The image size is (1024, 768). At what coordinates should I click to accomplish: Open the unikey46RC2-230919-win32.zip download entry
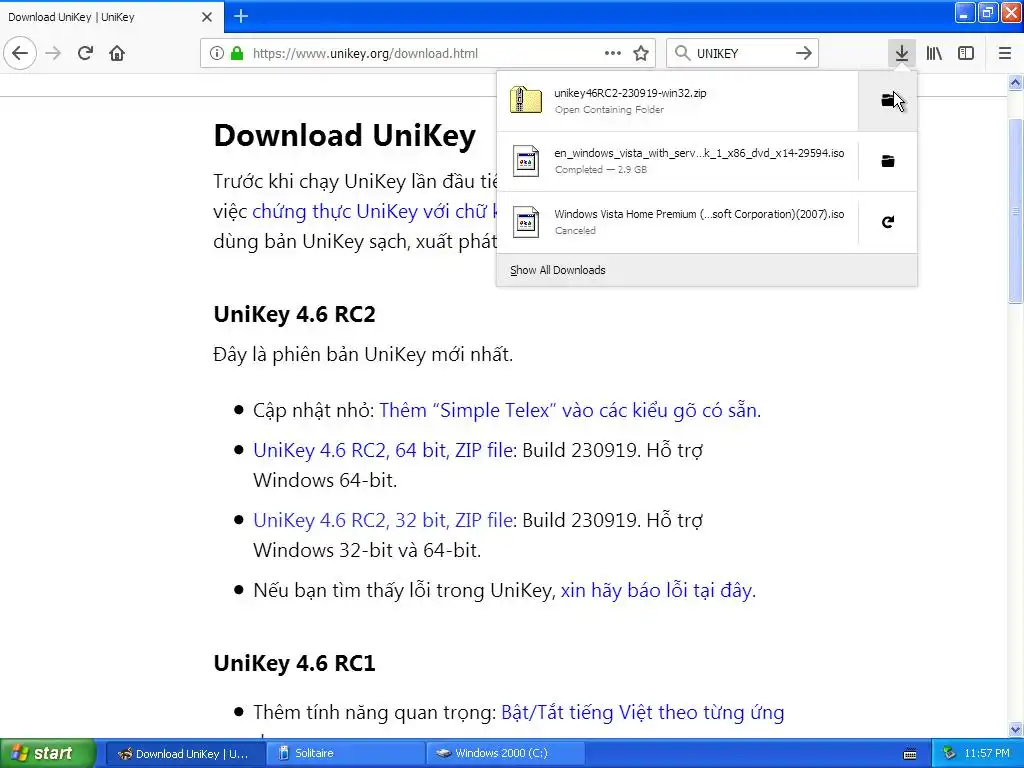(677, 101)
